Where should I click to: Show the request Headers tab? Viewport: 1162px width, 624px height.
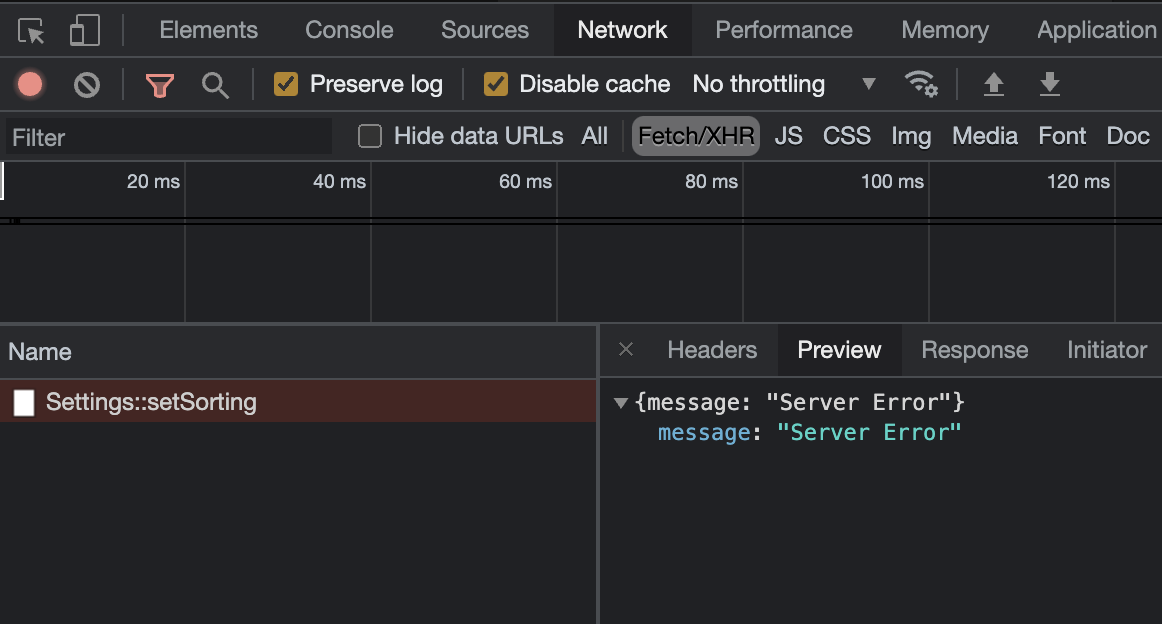tap(712, 350)
